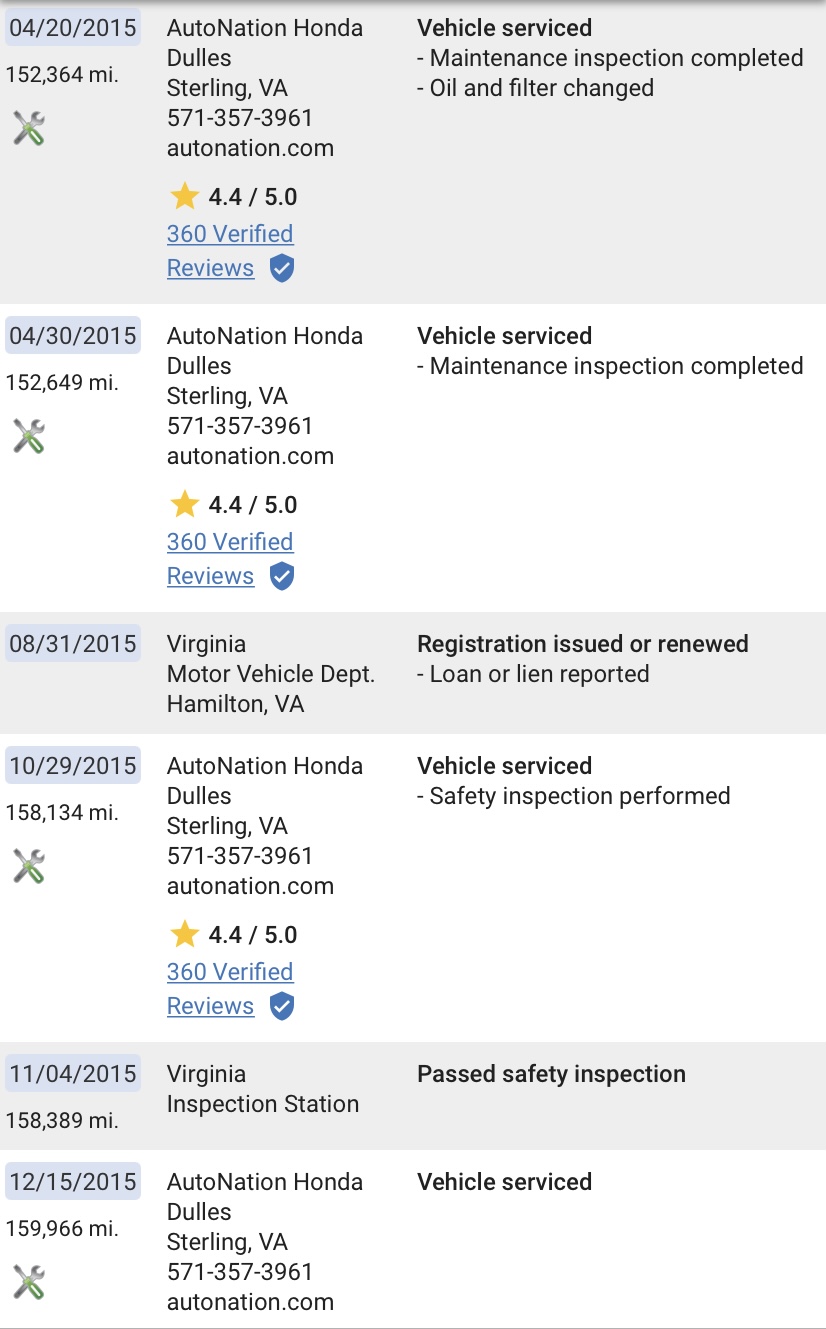Screen dimensions: 826x1329
Task: Click Passed safety inspection record text
Action: (551, 1074)
